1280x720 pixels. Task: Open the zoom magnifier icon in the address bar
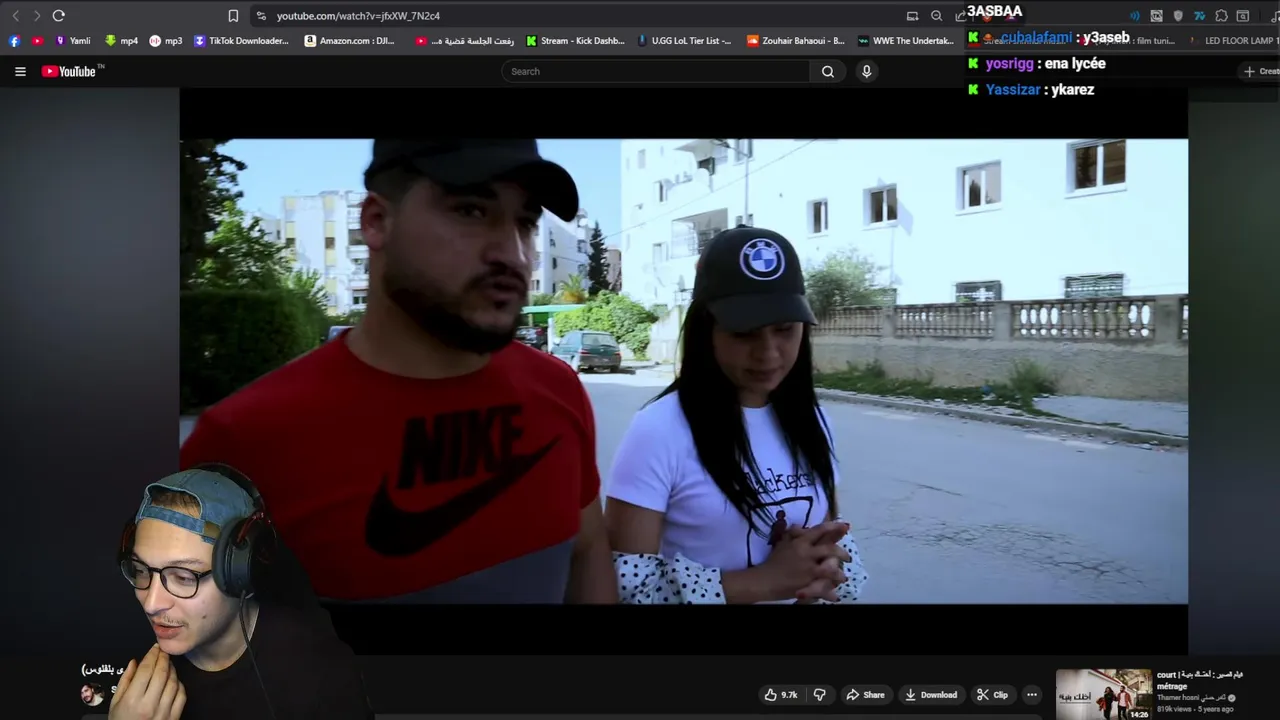(x=936, y=16)
